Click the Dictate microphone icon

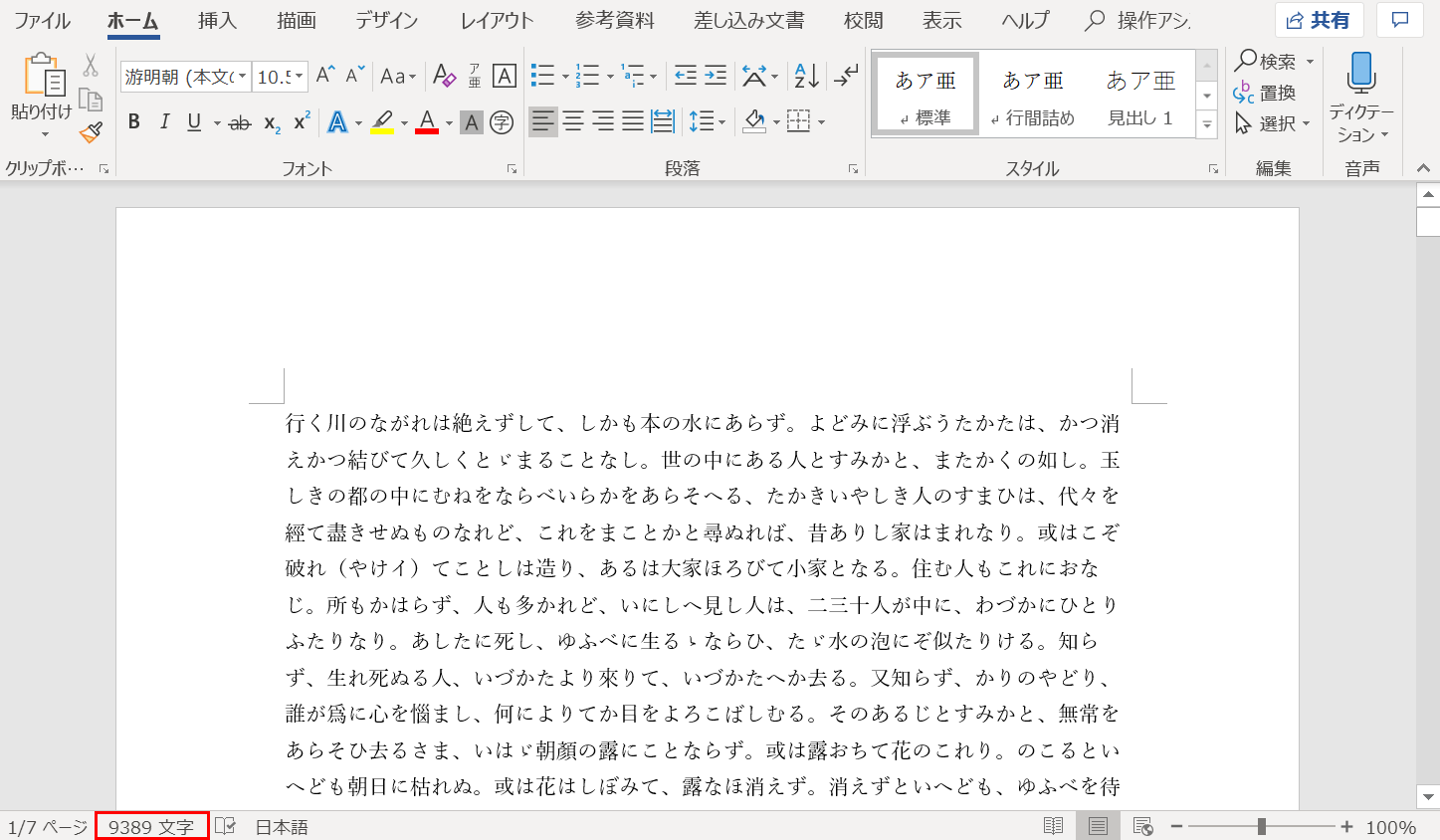pos(1360,74)
